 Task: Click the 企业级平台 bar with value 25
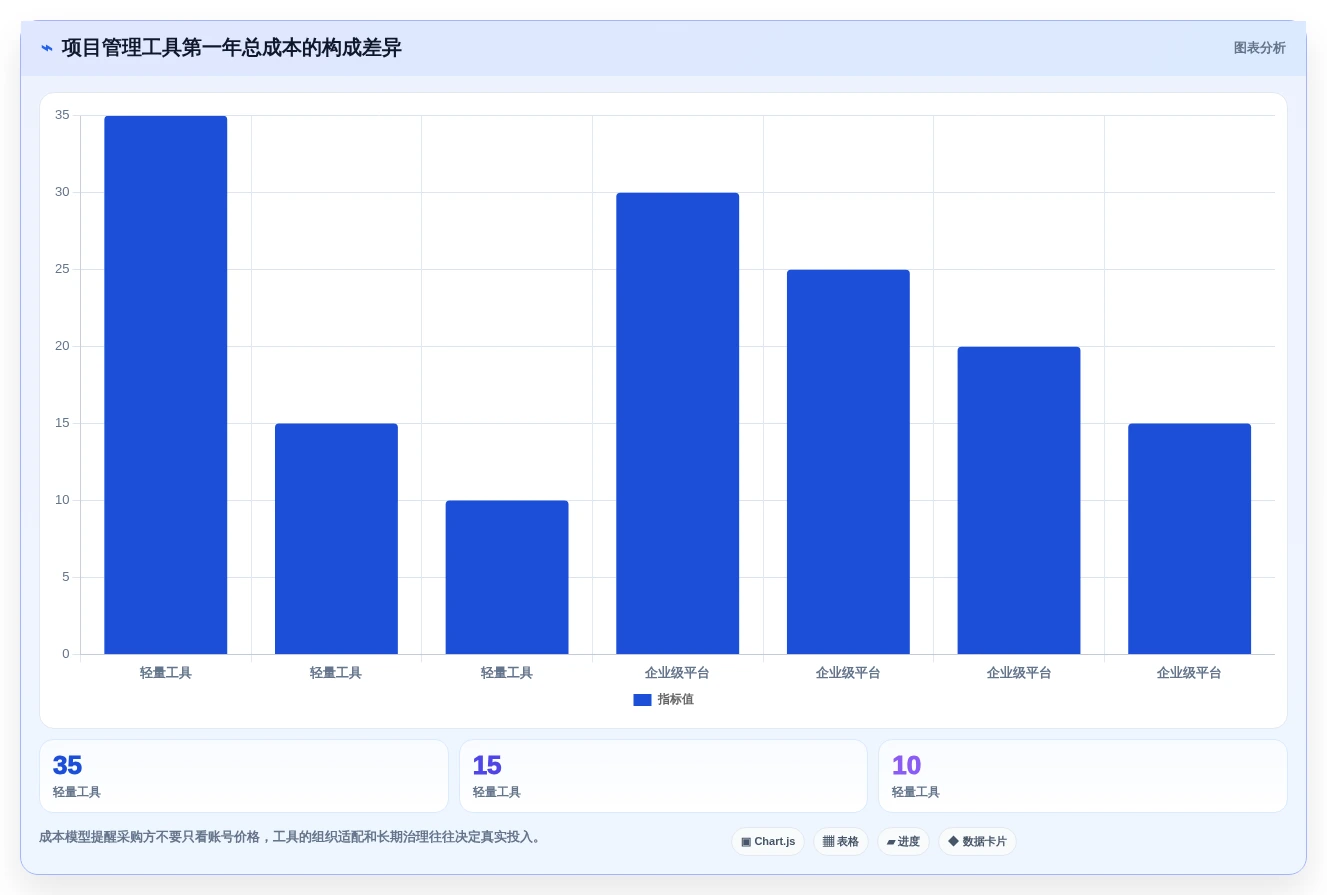click(x=848, y=462)
